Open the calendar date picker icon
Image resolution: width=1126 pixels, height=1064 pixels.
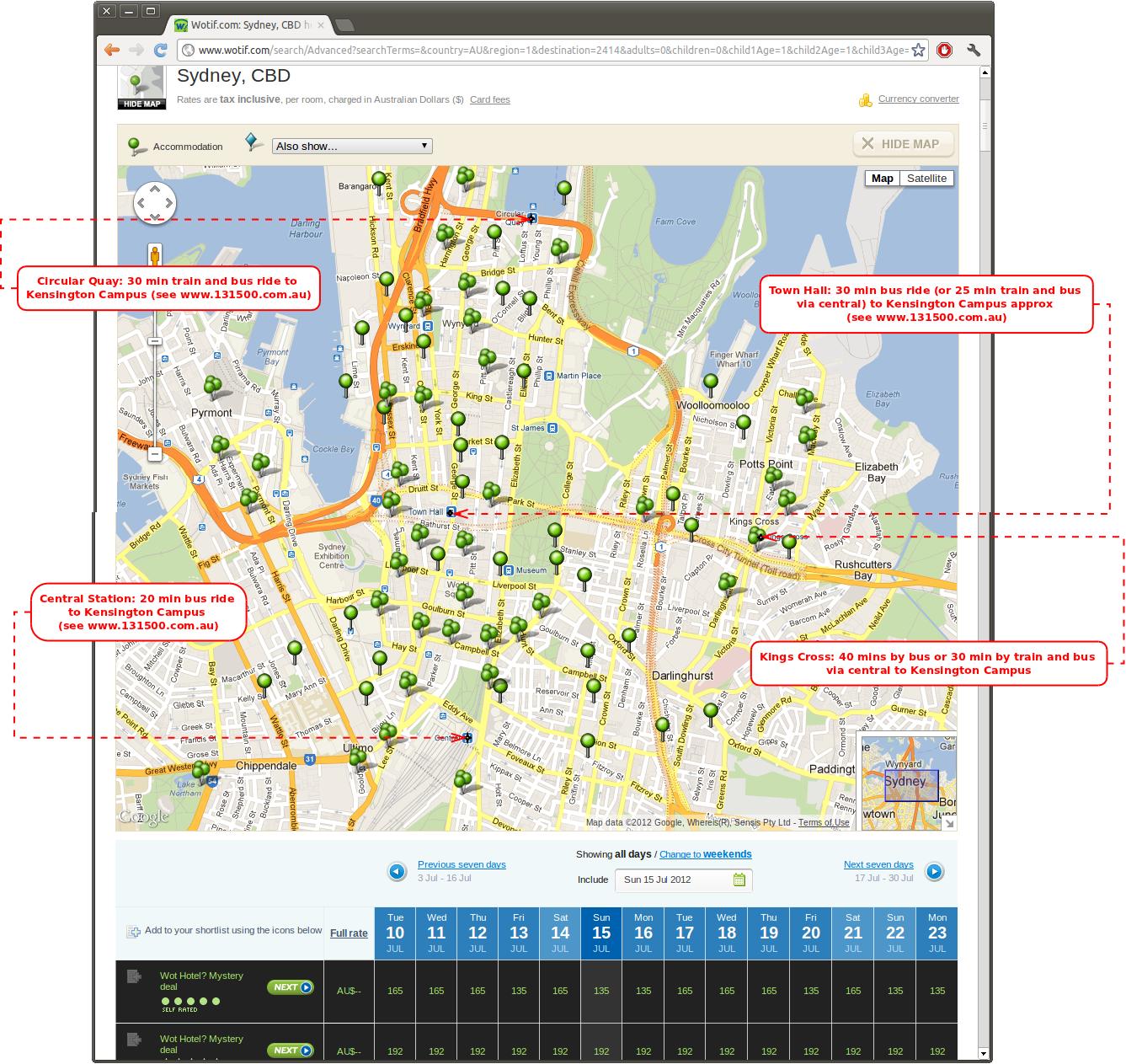point(739,880)
